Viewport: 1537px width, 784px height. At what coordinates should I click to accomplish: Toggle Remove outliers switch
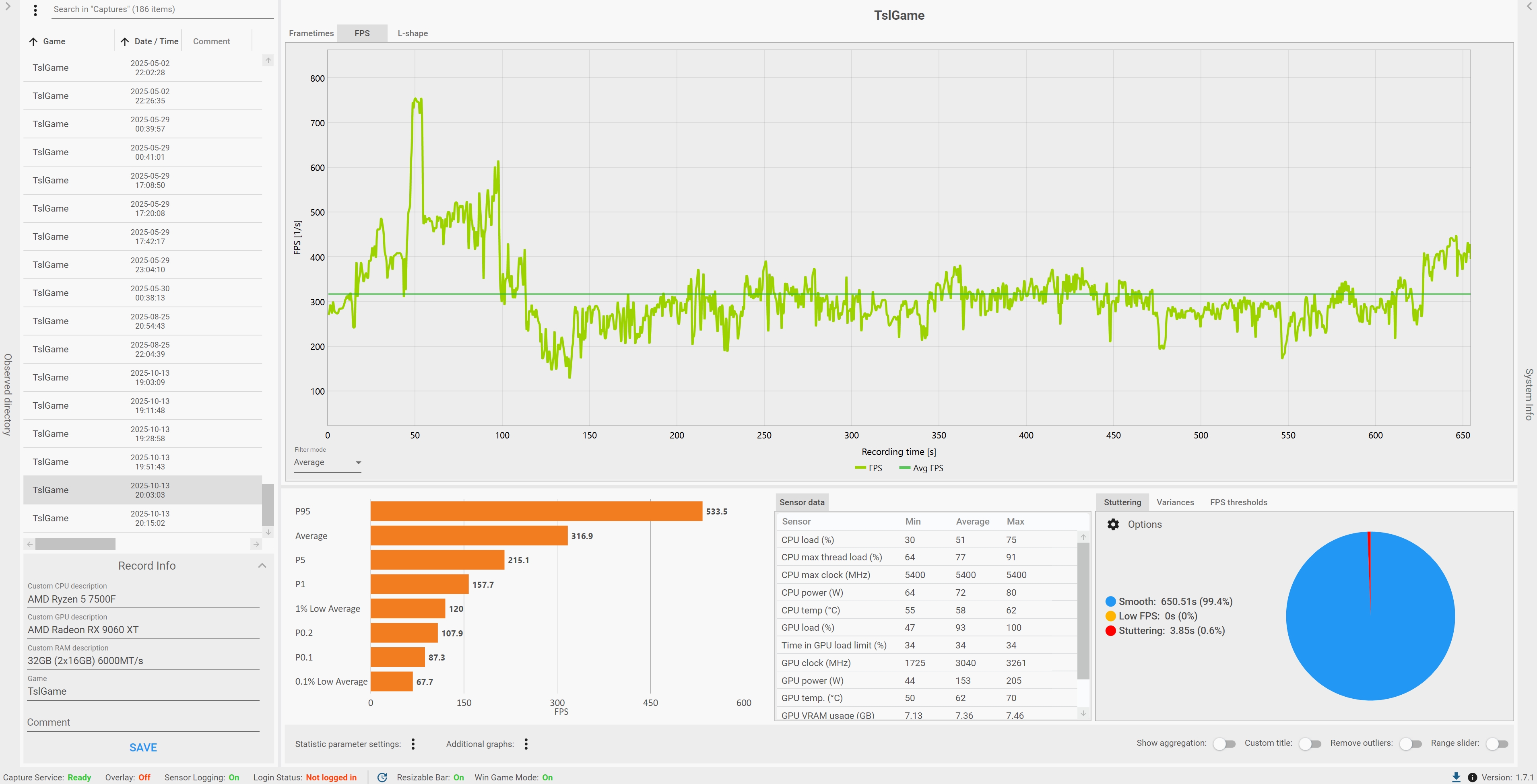click(x=1411, y=743)
